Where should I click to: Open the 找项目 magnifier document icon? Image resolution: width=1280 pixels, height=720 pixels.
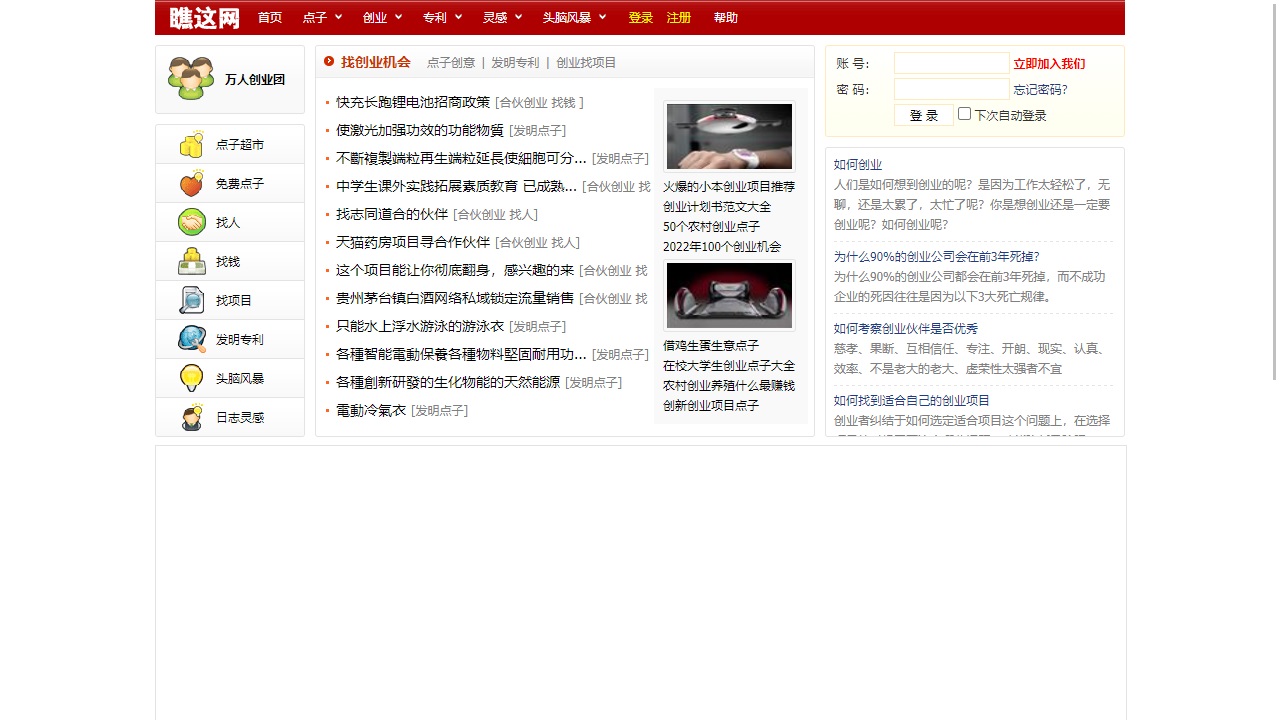click(x=191, y=300)
